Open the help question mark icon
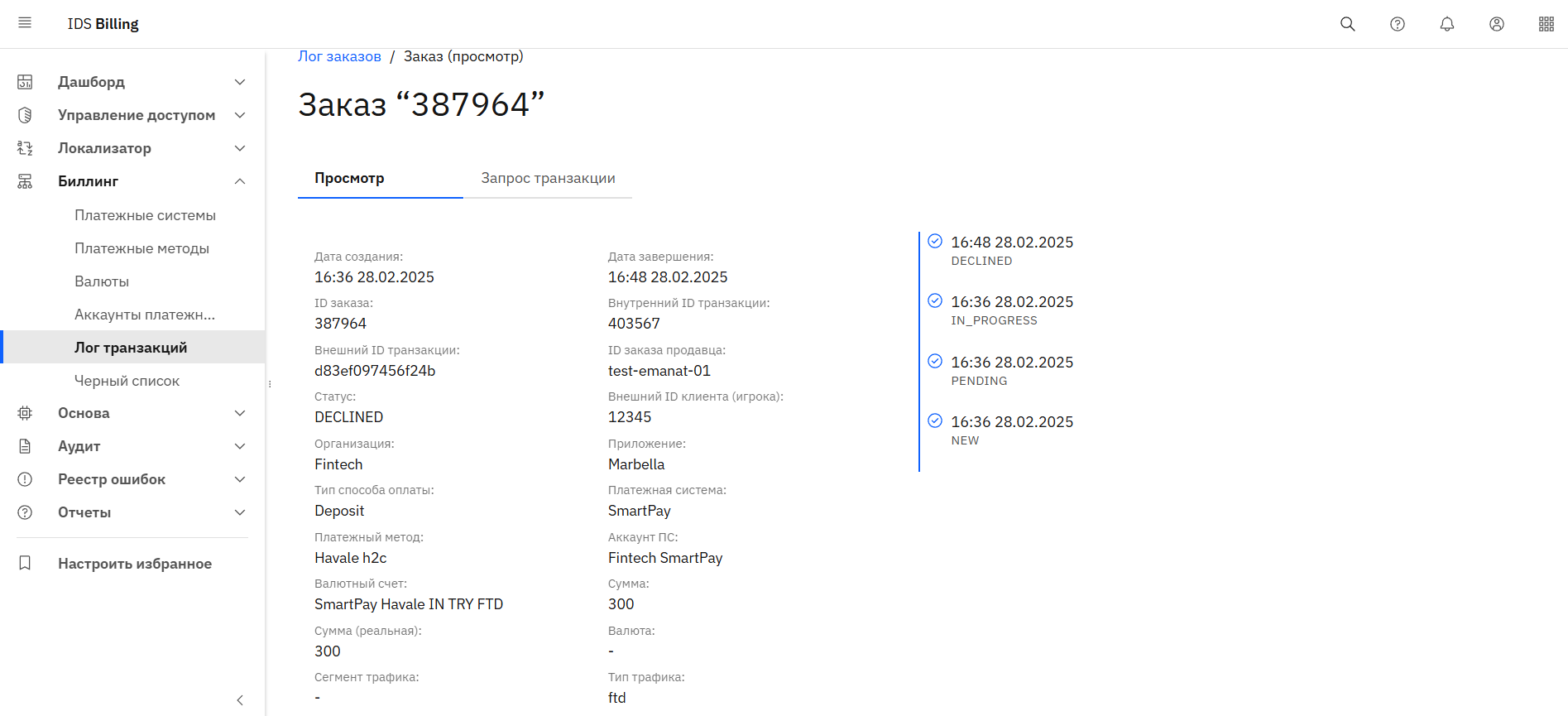 [x=1397, y=24]
